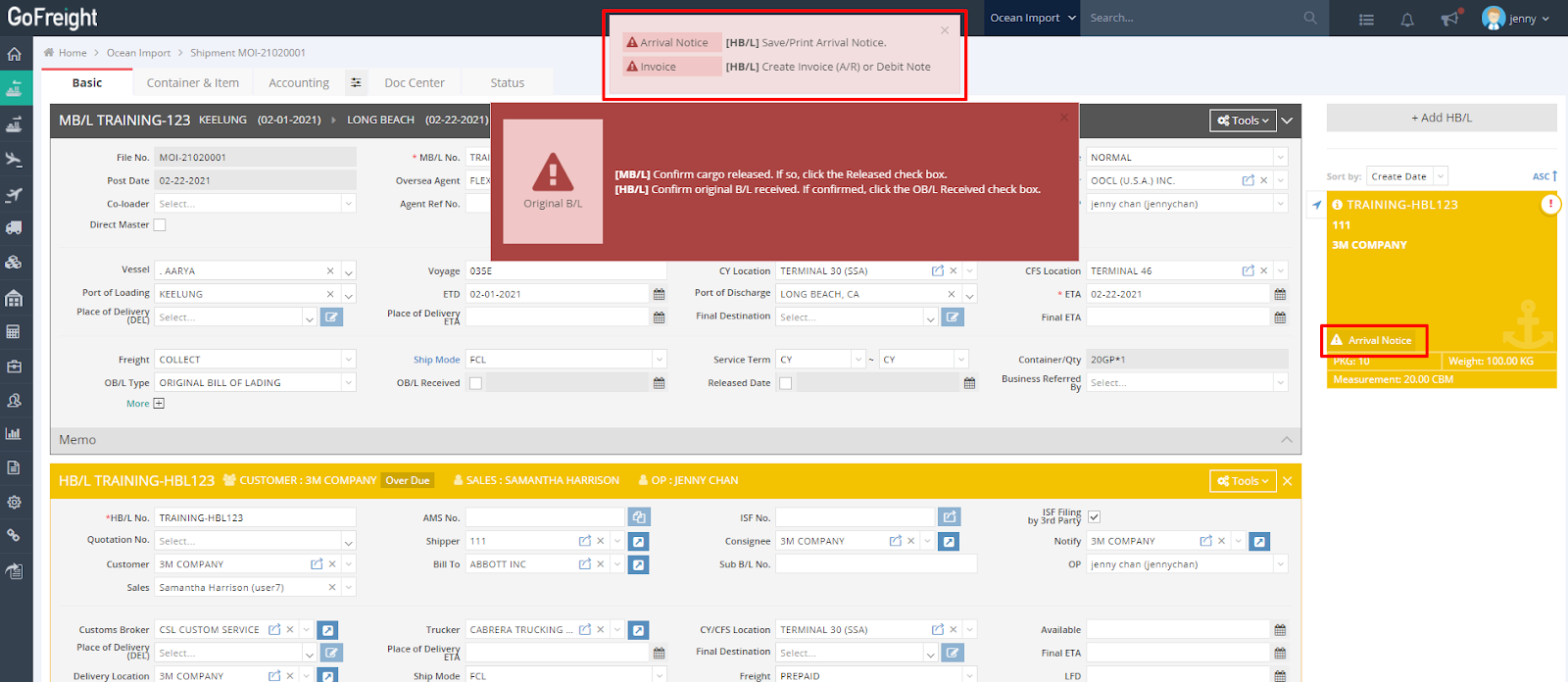Image resolution: width=1568 pixels, height=682 pixels.
Task: Expand the MB/L Tools dropdown
Action: coord(1243,121)
